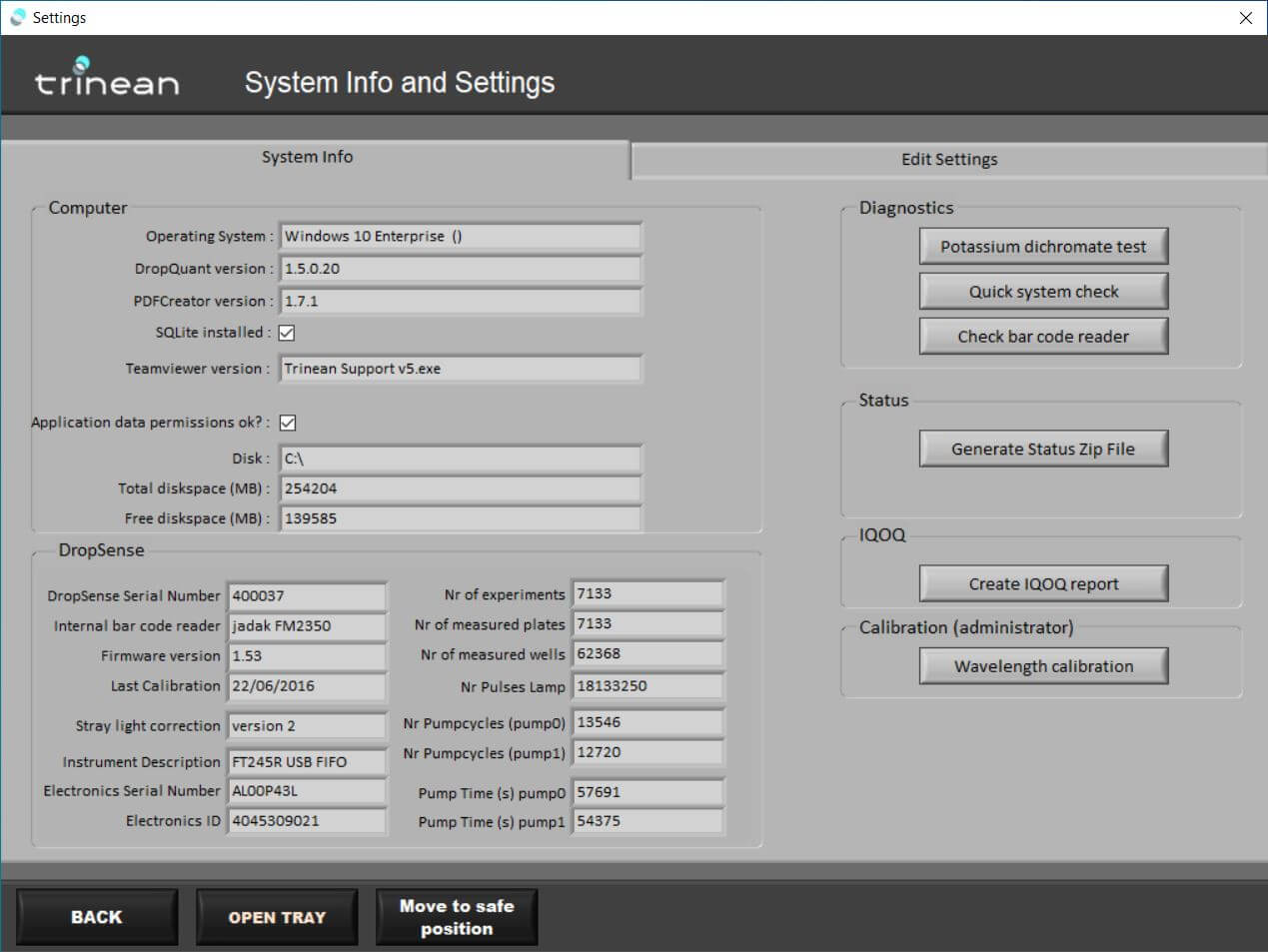Click the Trinean logo in the header

107,78
